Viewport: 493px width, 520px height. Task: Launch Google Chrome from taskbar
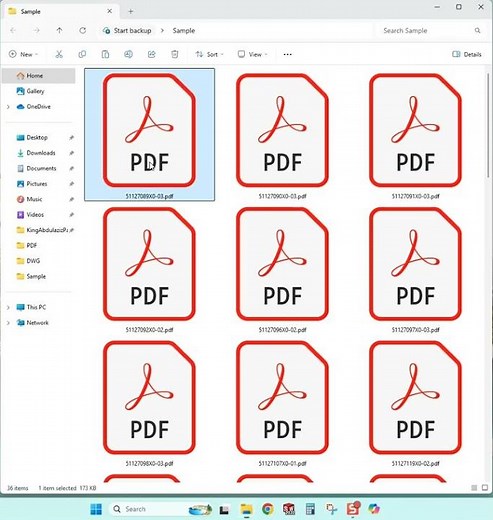point(268,509)
